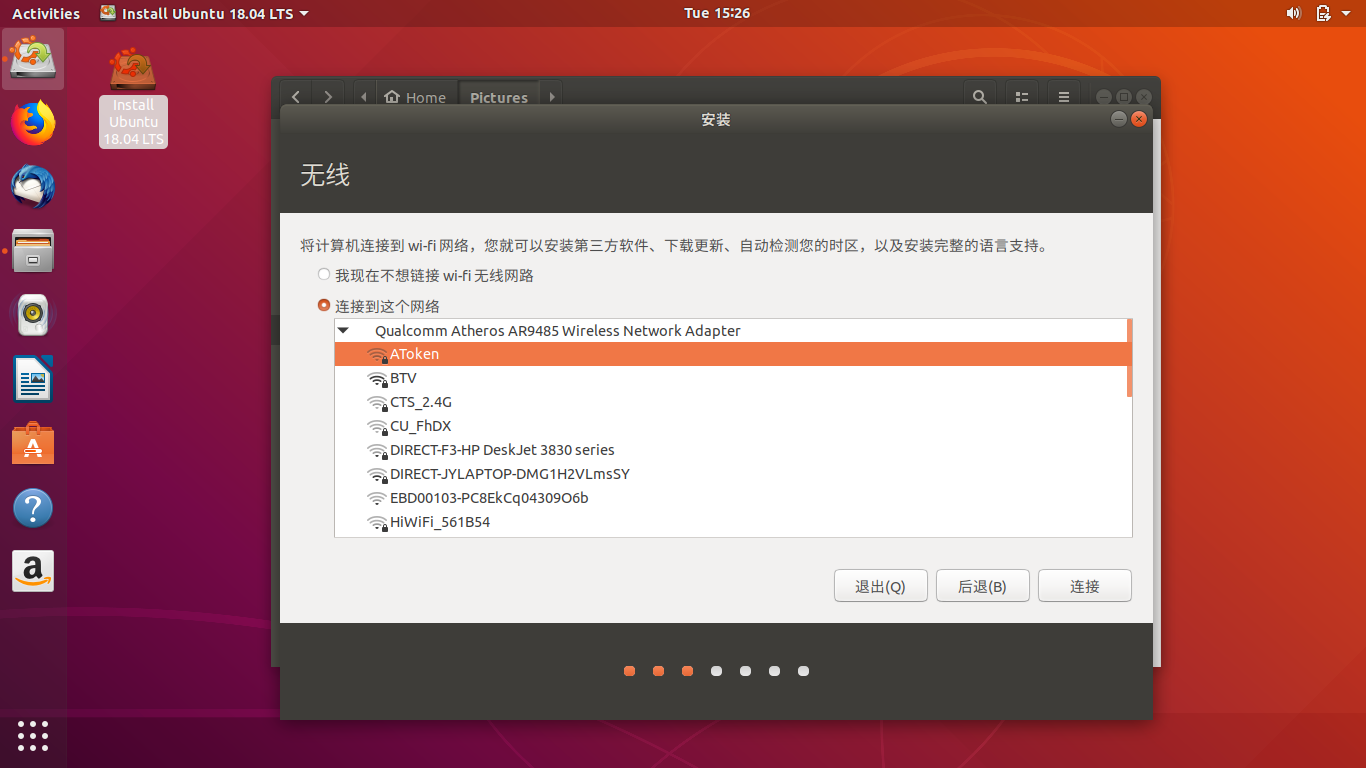Click the wifi signal icon beside BTV

[x=377, y=379]
